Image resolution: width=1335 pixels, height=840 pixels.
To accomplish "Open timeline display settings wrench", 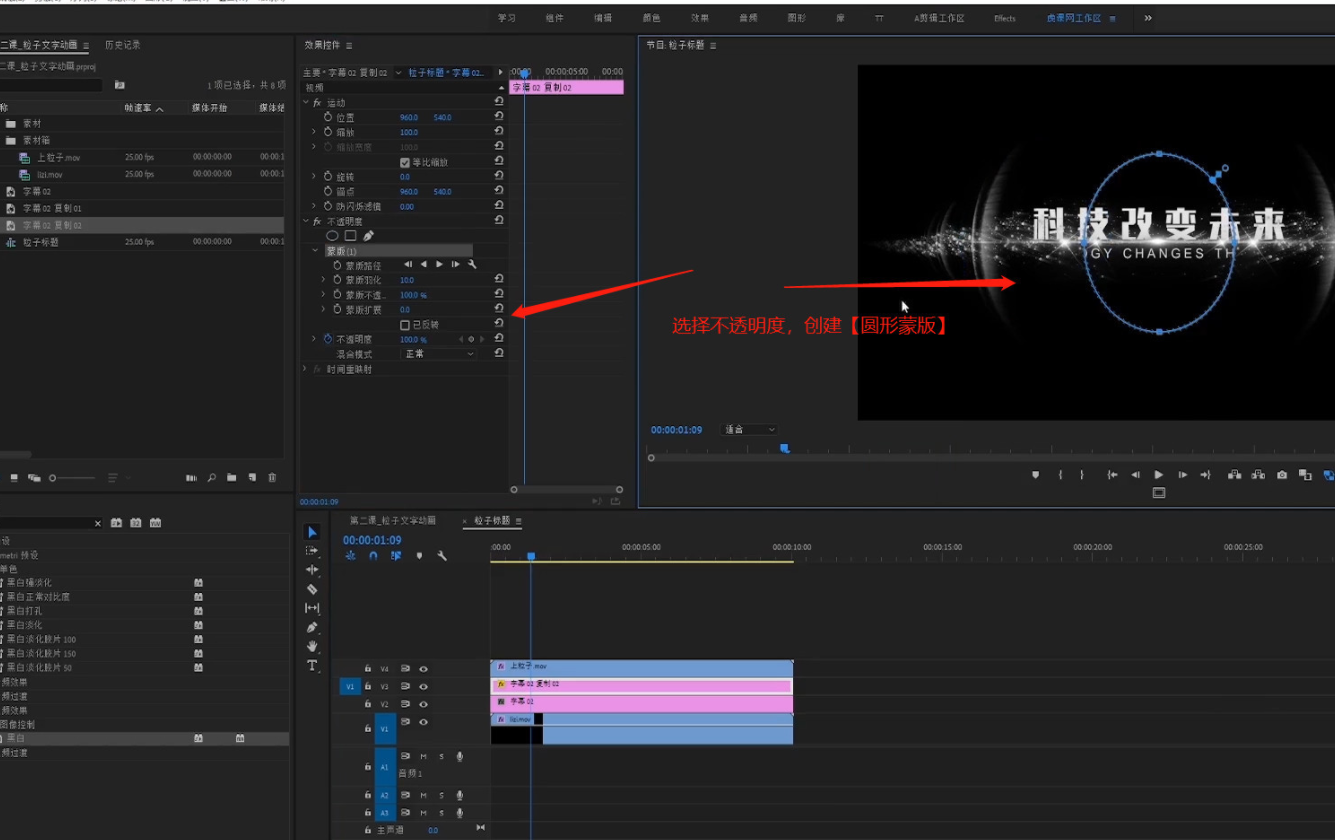I will tap(442, 556).
